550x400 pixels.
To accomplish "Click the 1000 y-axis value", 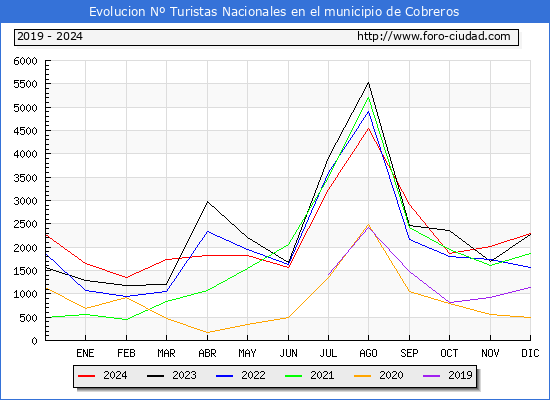I will [x=25, y=294].
